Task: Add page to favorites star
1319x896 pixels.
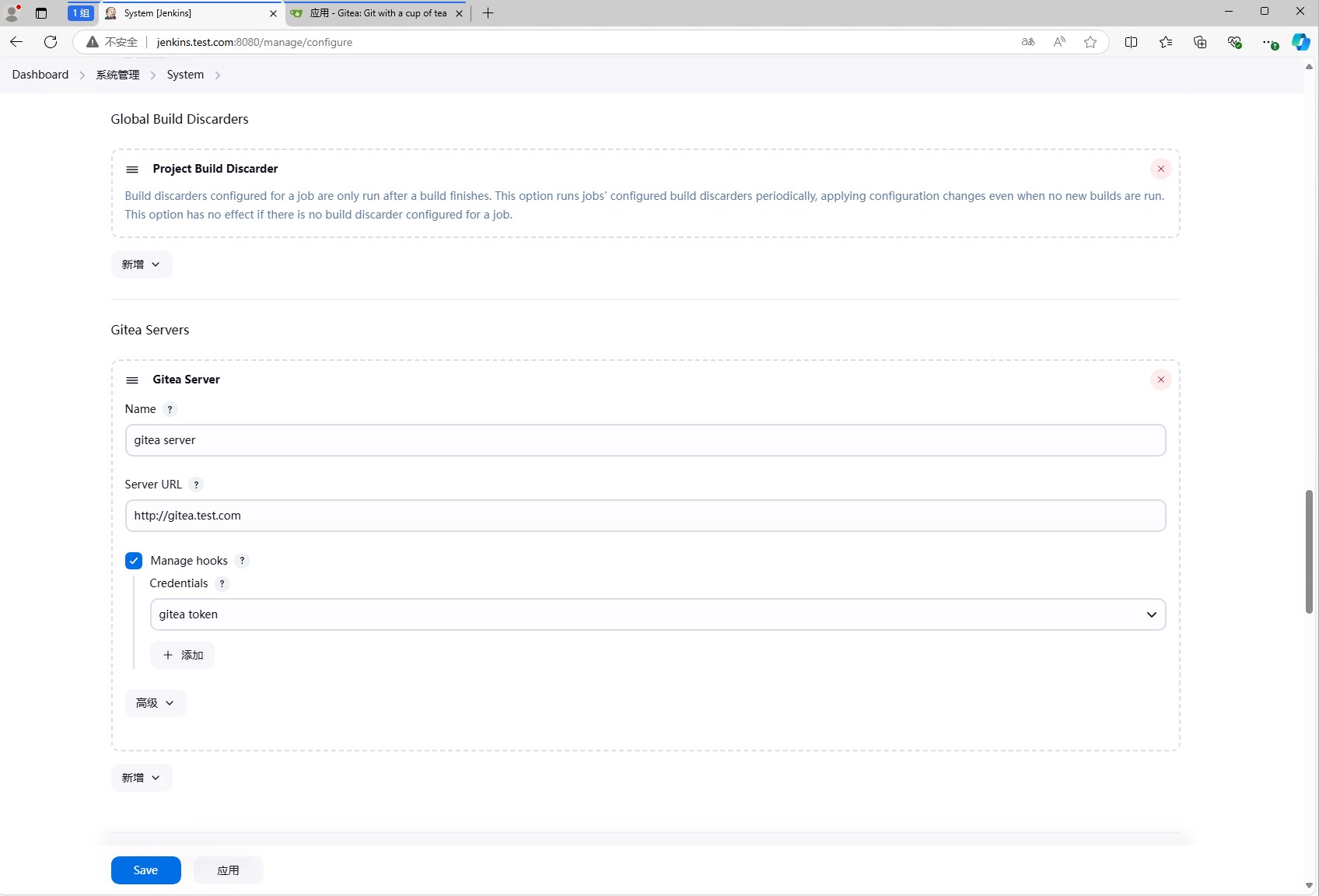Action: tap(1090, 42)
